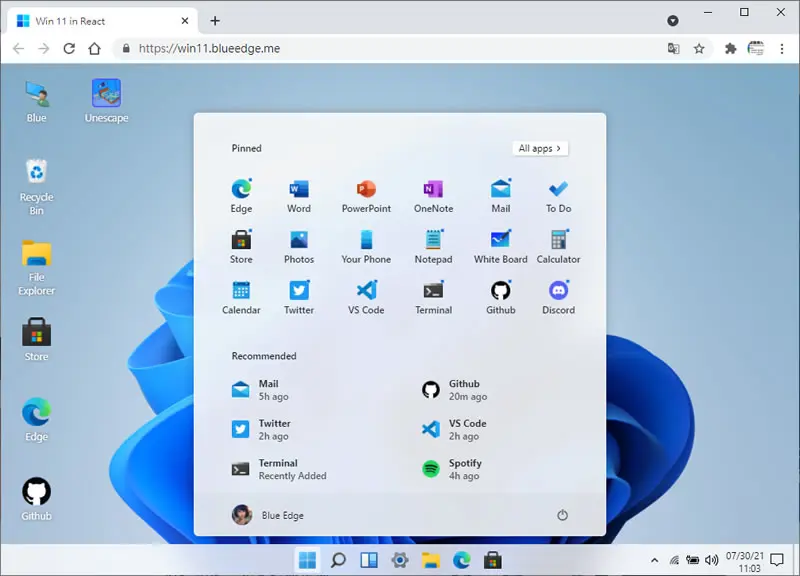Image resolution: width=800 pixels, height=576 pixels.
Task: Open the Photos app
Action: [x=299, y=246]
